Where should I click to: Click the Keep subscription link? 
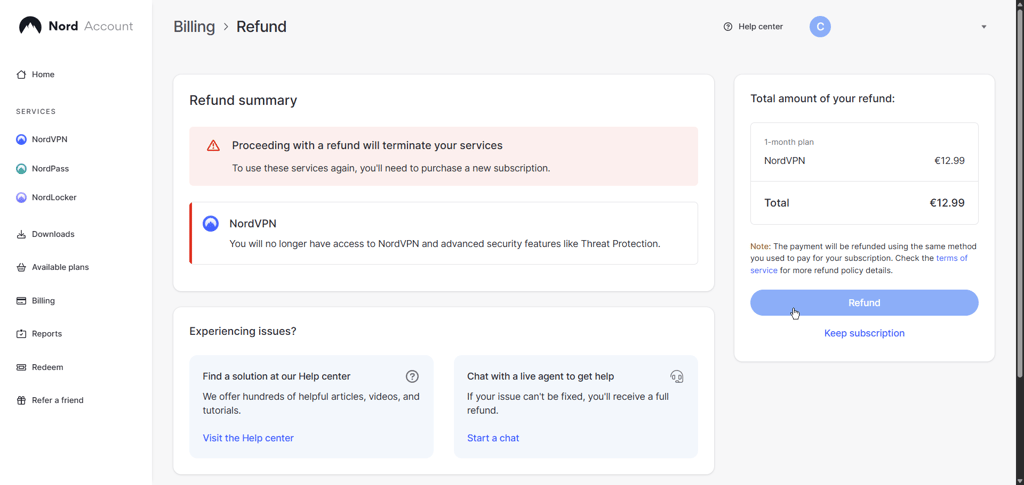pyautogui.click(x=864, y=333)
